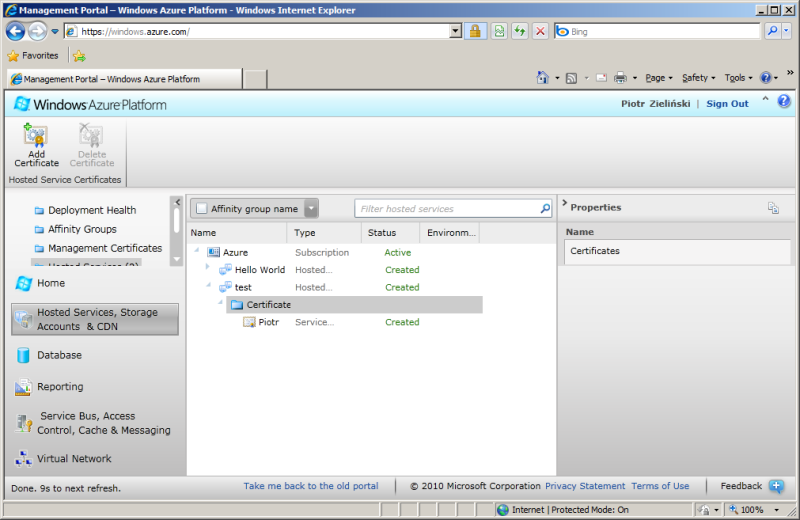Click the Windows Azure Platform logo
800x520 pixels.
click(90, 104)
